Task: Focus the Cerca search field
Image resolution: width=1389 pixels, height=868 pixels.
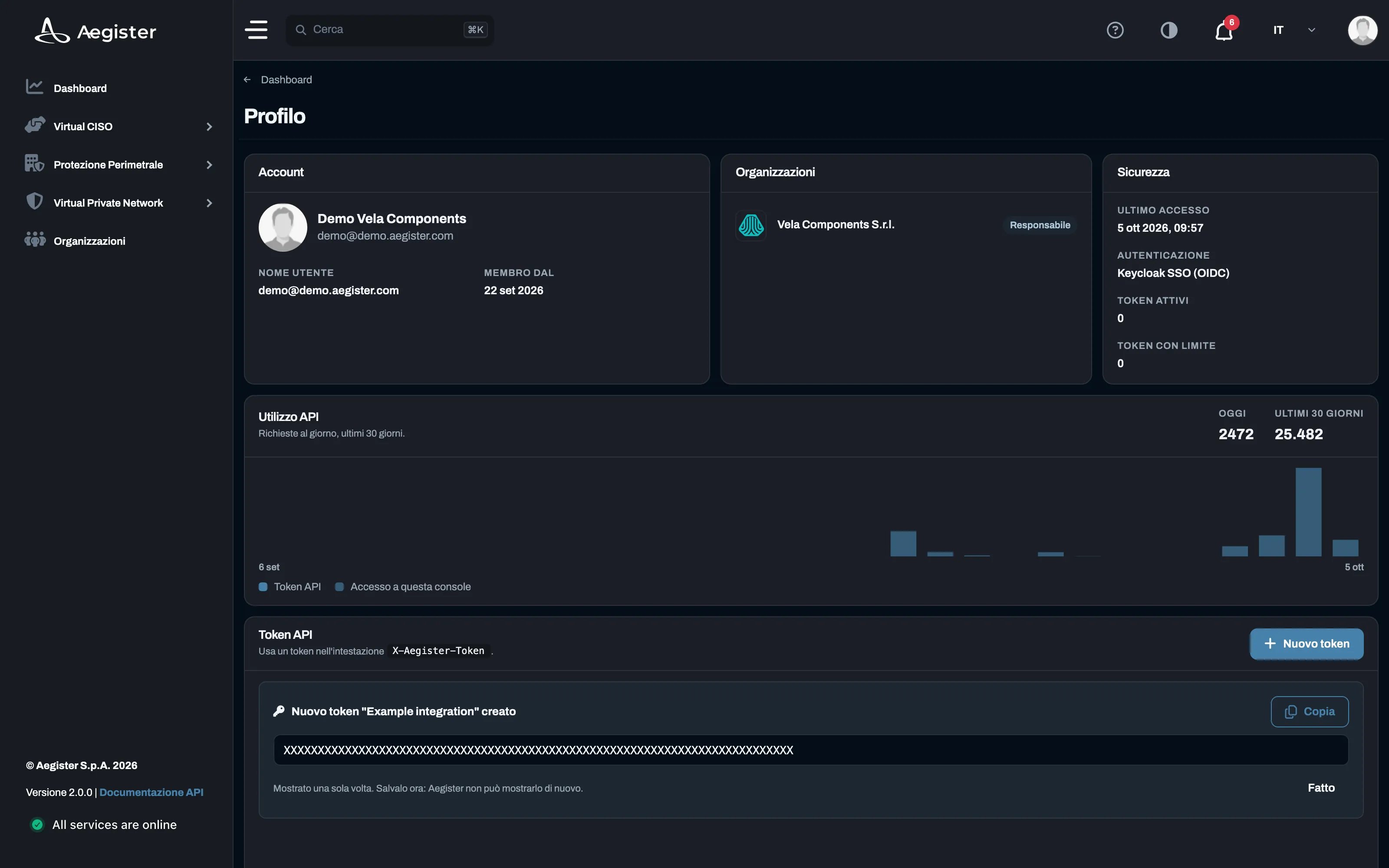Action: (x=390, y=30)
